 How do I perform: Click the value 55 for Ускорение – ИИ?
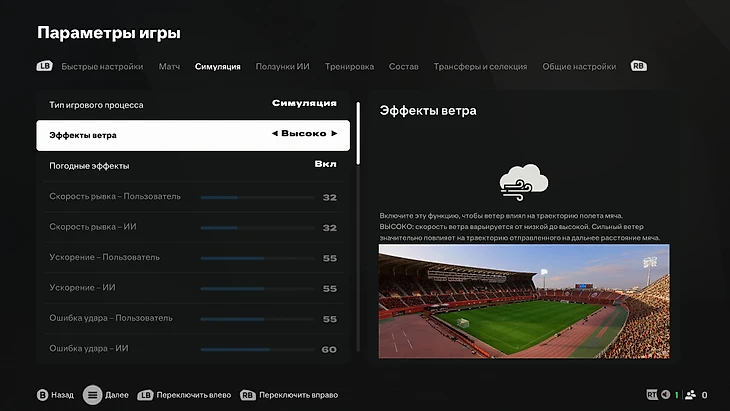[x=330, y=289]
